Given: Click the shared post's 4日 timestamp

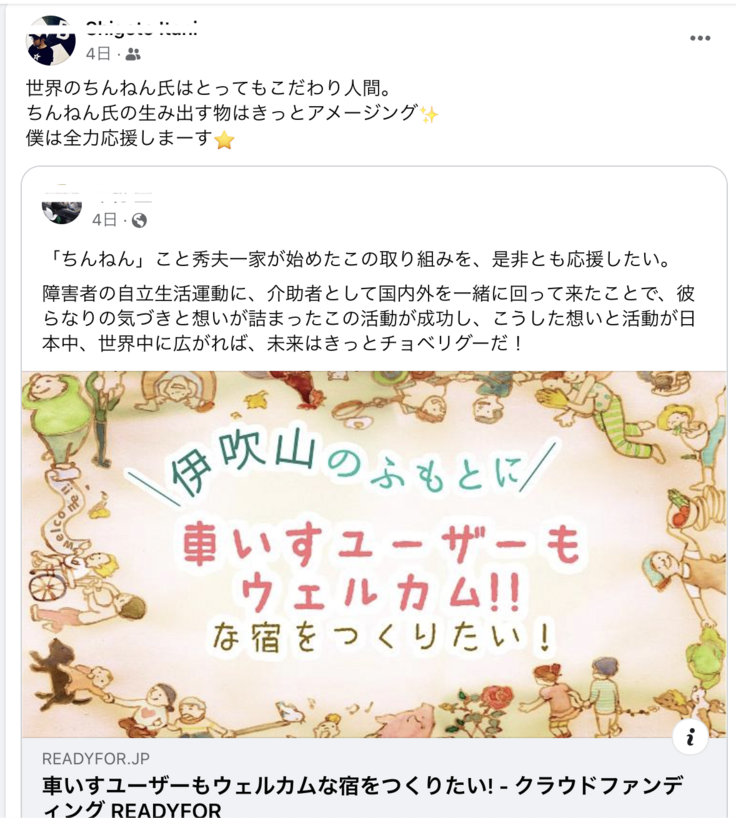Looking at the screenshot, I should click(104, 220).
